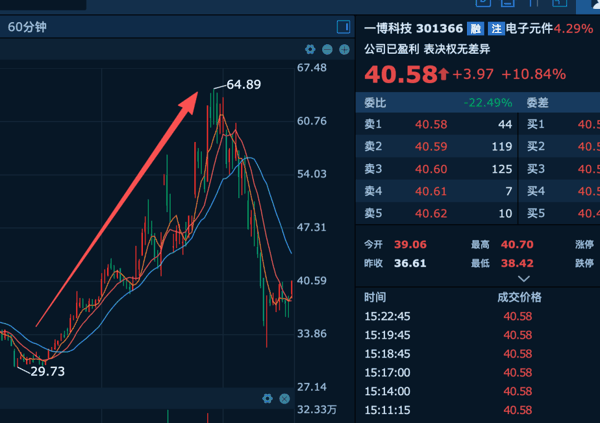Click the 27.14 price axis label
The width and height of the screenshot is (600, 423).
pos(312,387)
